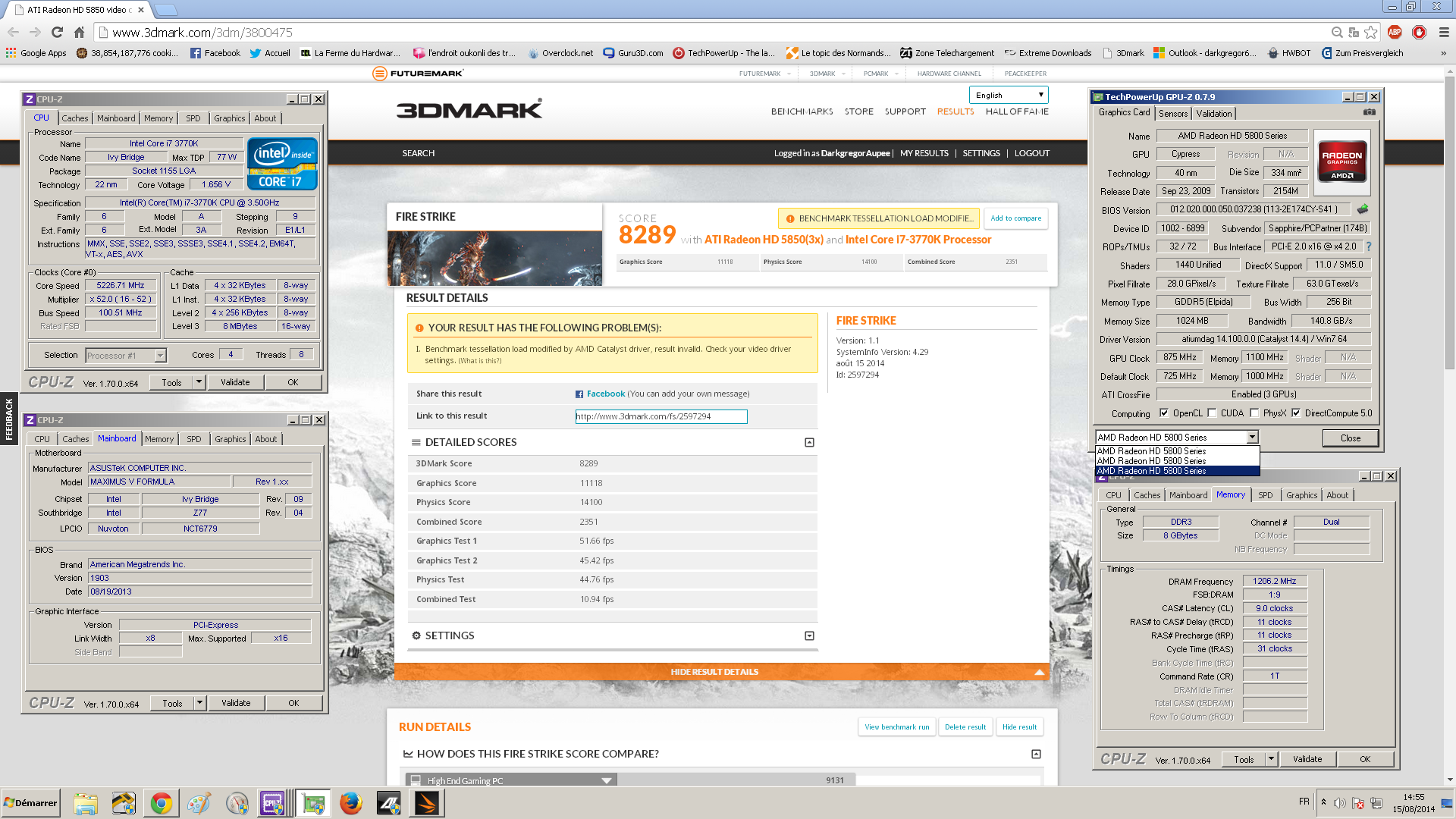Image resolution: width=1456 pixels, height=819 pixels.
Task: Click the Fire Strike thumbnail image
Action: pyautogui.click(x=494, y=259)
